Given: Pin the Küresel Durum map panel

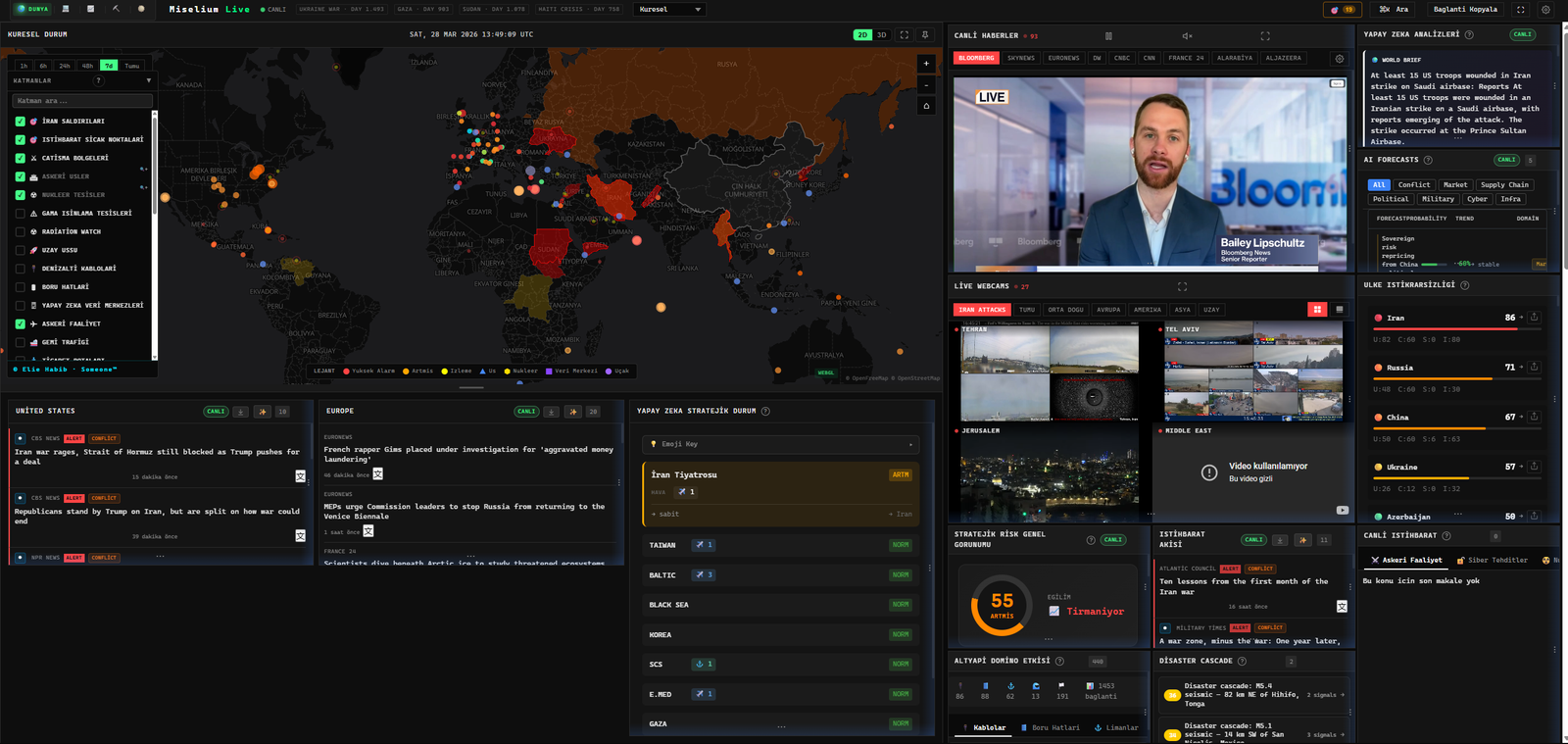Looking at the screenshot, I should pyautogui.click(x=927, y=35).
